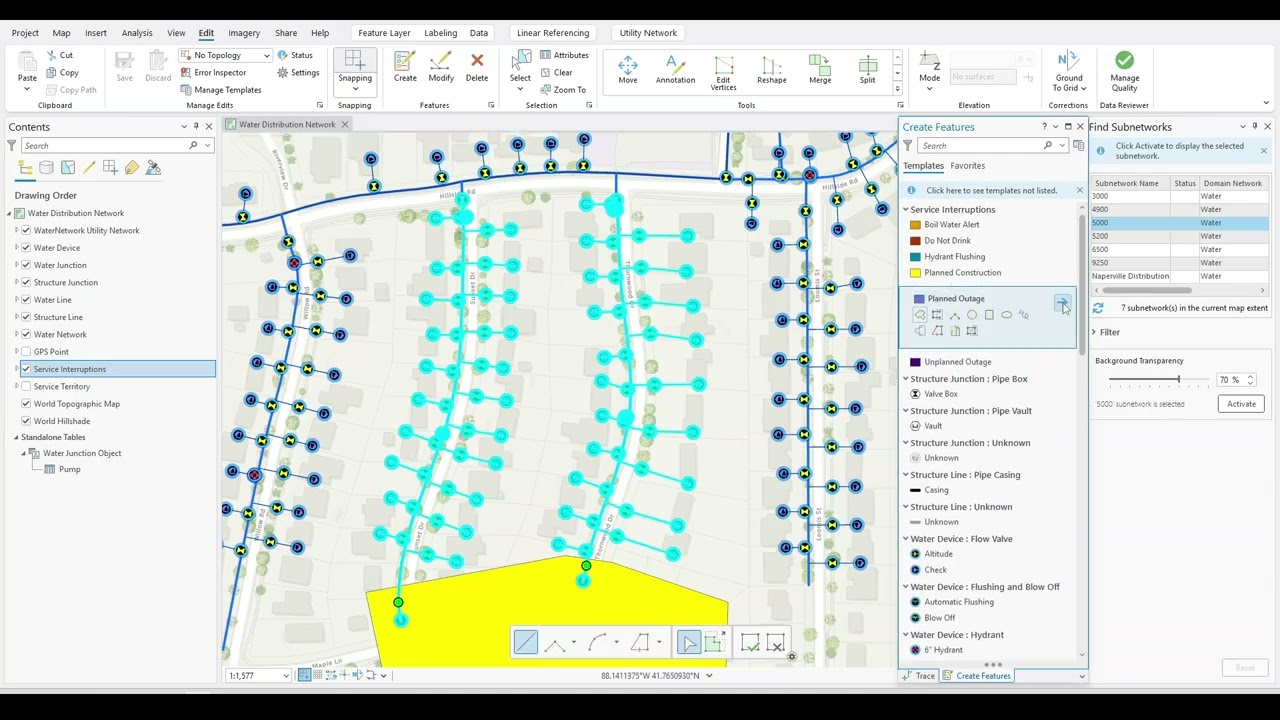
Task: Select the Rectangle construction tool for Planned Outage
Action: coord(989,315)
